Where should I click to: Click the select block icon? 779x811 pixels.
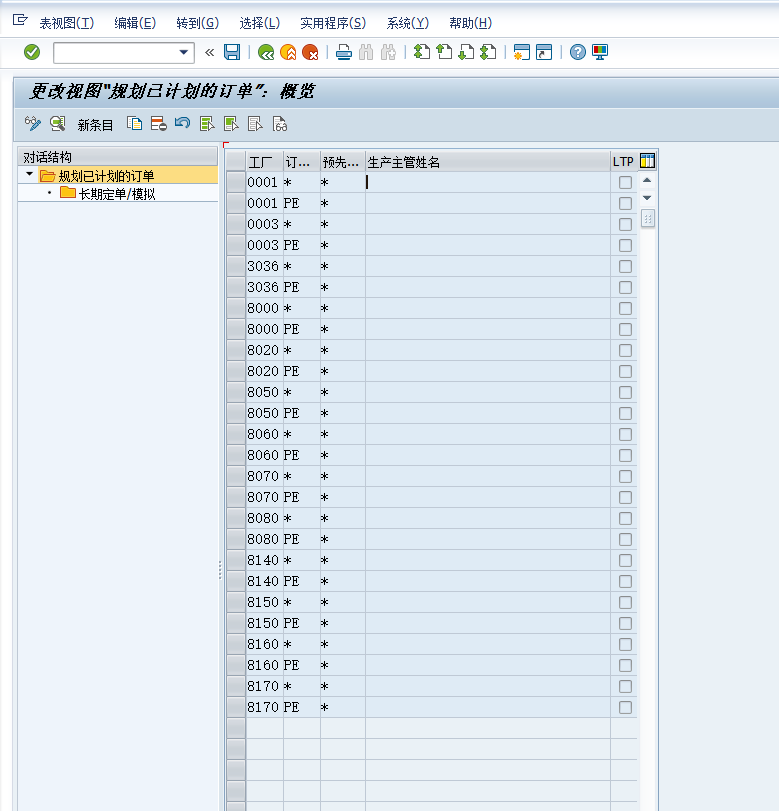[x=231, y=124]
